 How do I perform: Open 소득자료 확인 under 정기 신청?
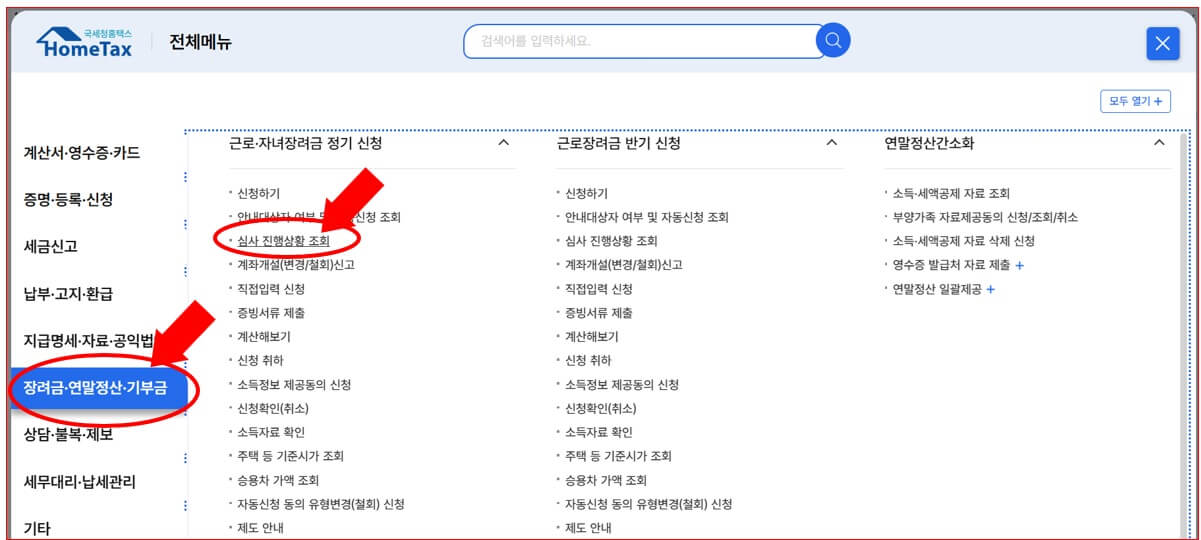click(270, 432)
